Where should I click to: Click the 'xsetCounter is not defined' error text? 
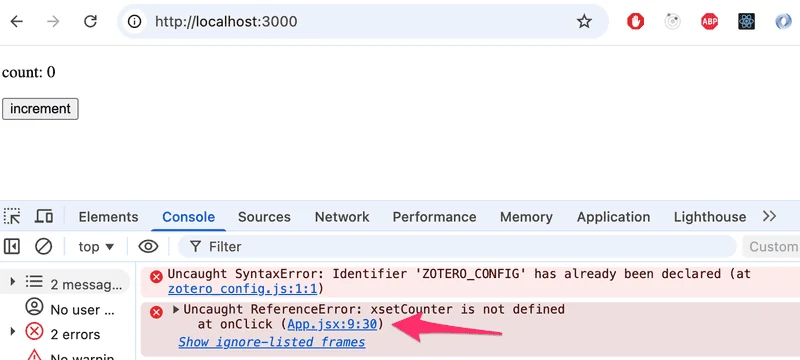(x=467, y=309)
